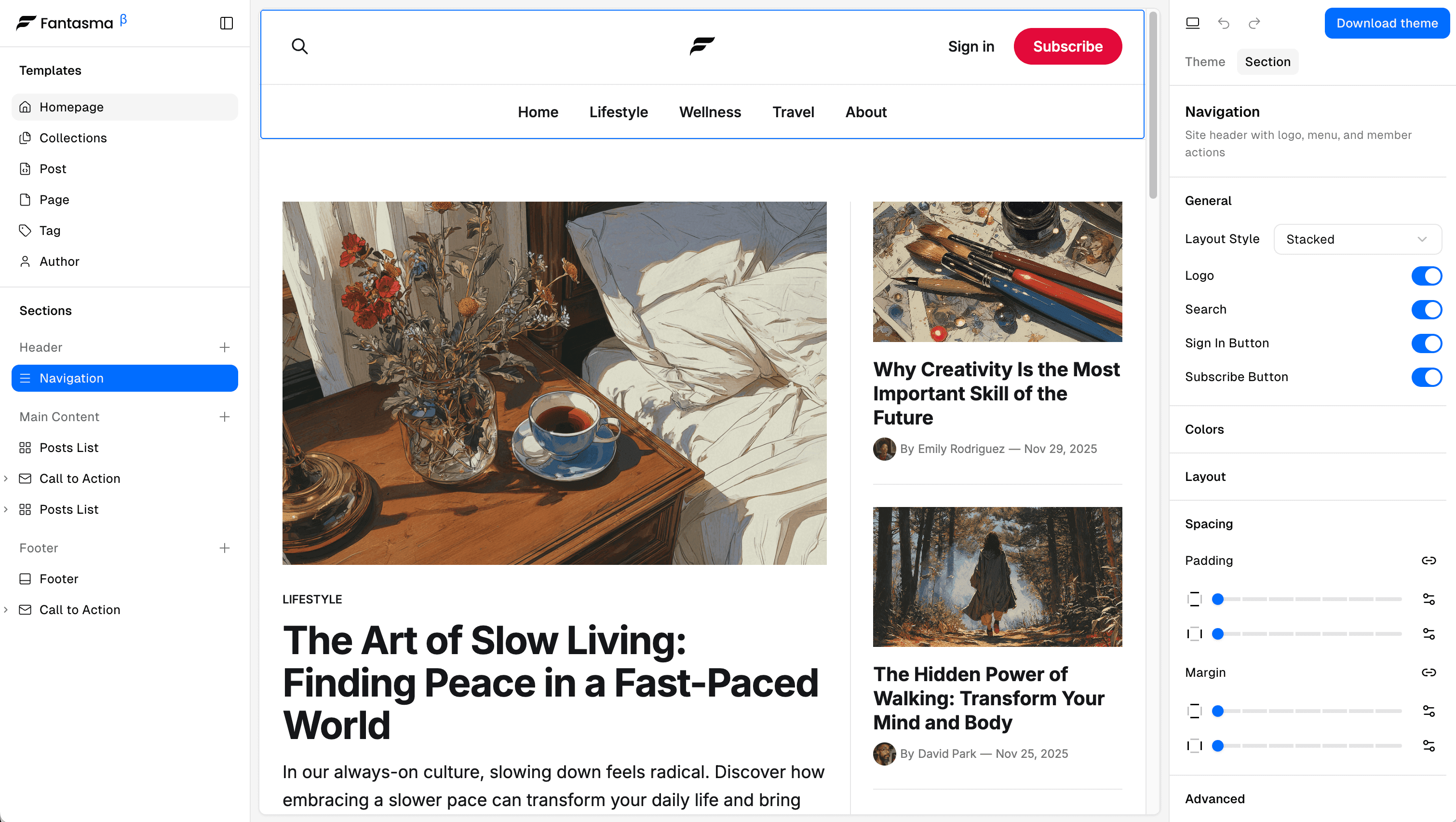
Task: Add a section to Footer group
Action: [224, 548]
